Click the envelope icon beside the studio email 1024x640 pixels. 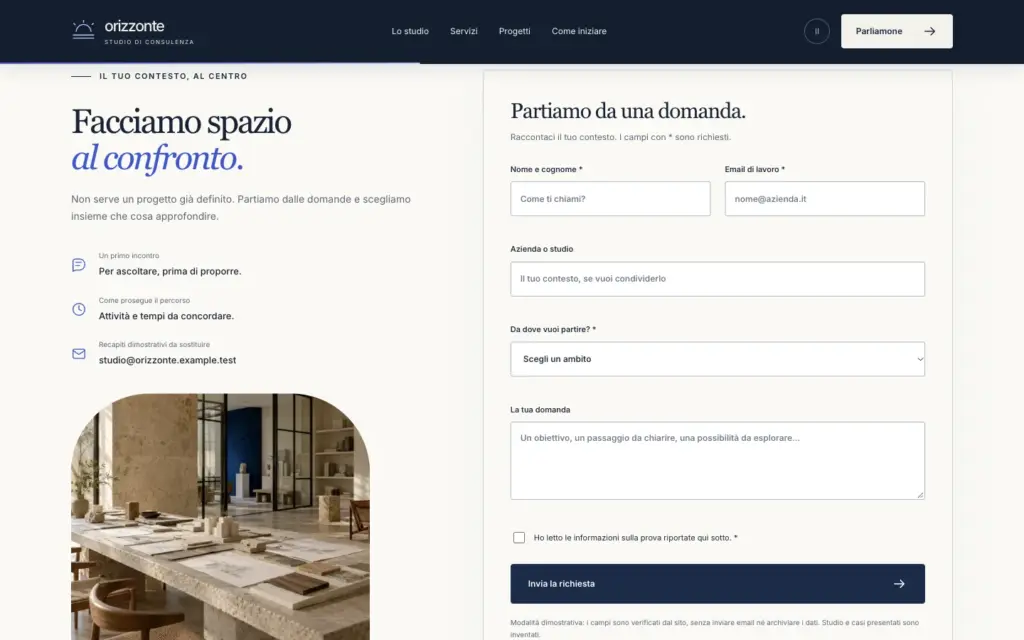pos(78,353)
